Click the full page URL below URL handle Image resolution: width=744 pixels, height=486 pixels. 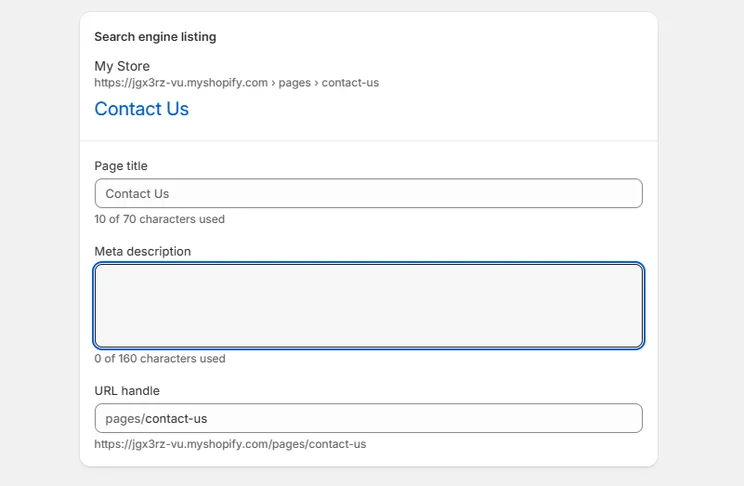click(230, 444)
